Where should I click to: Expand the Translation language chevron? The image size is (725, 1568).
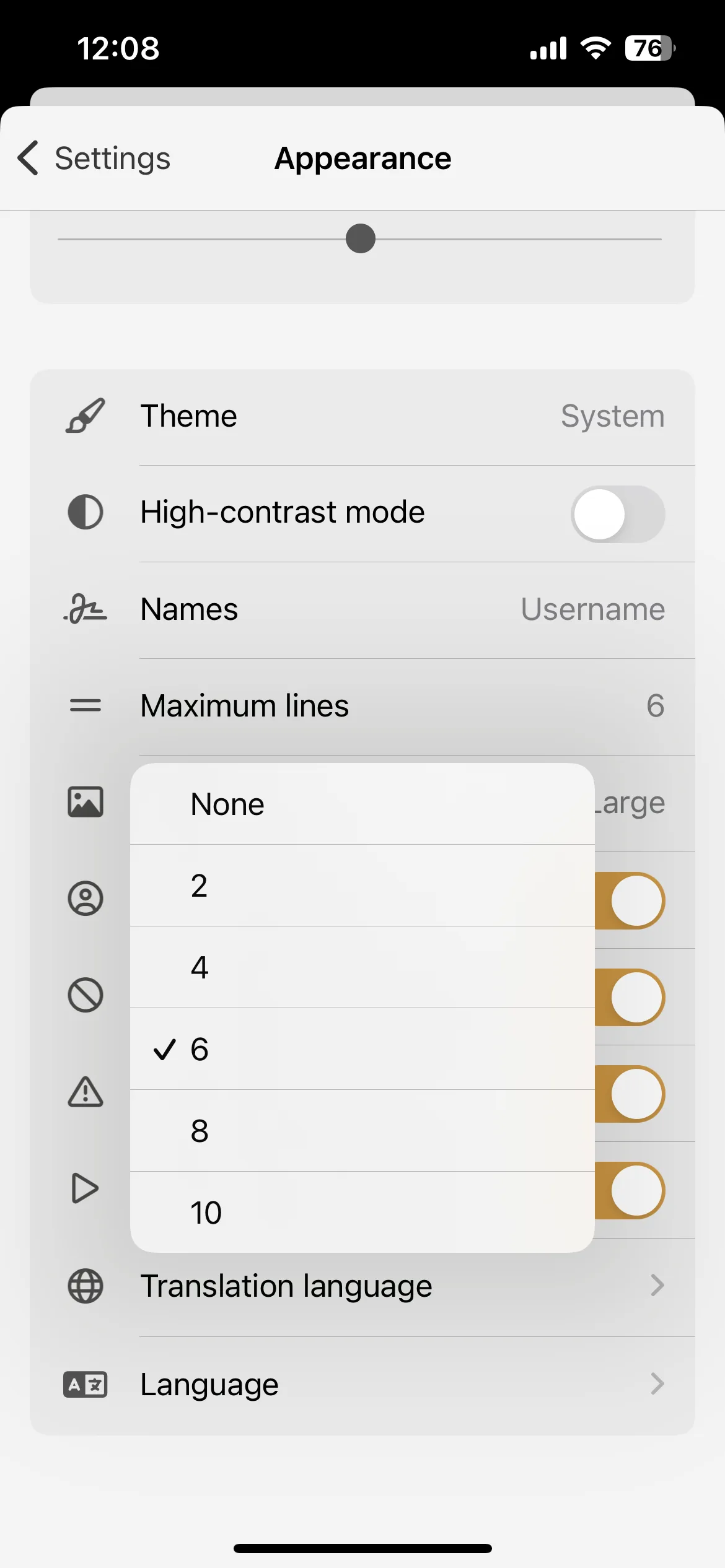click(x=657, y=1286)
